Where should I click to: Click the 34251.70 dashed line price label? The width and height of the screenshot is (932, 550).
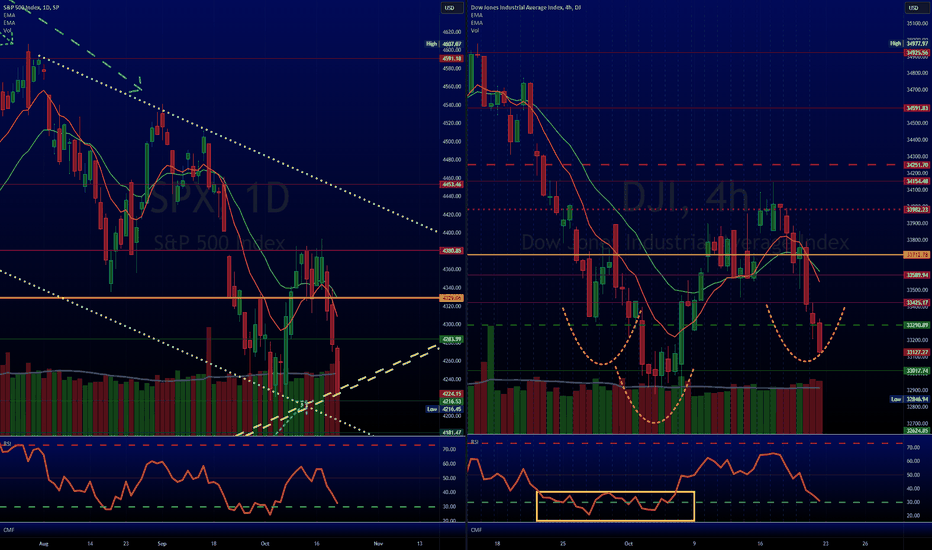[917, 165]
